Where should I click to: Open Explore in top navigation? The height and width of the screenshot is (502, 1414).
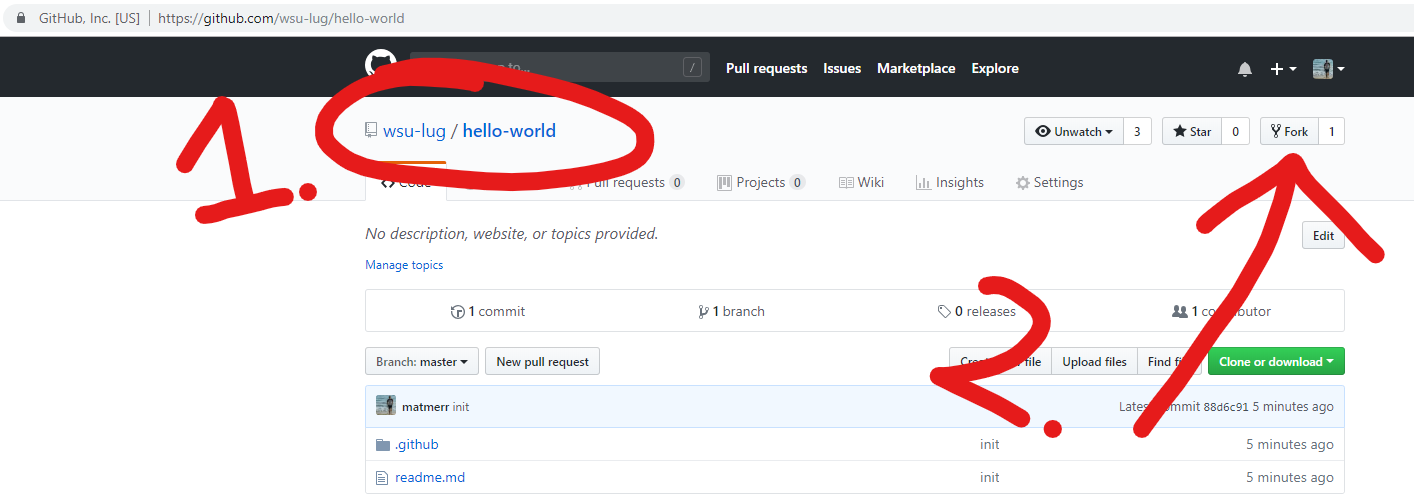[x=995, y=68]
